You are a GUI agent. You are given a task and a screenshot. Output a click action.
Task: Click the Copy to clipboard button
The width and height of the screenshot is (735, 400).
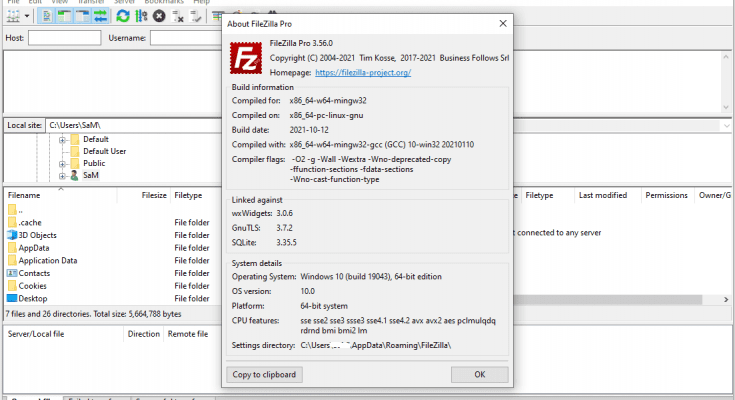(264, 375)
